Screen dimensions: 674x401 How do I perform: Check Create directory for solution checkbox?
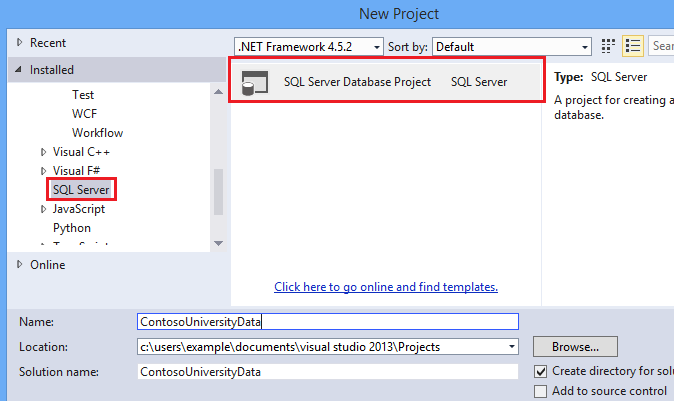[x=540, y=371]
